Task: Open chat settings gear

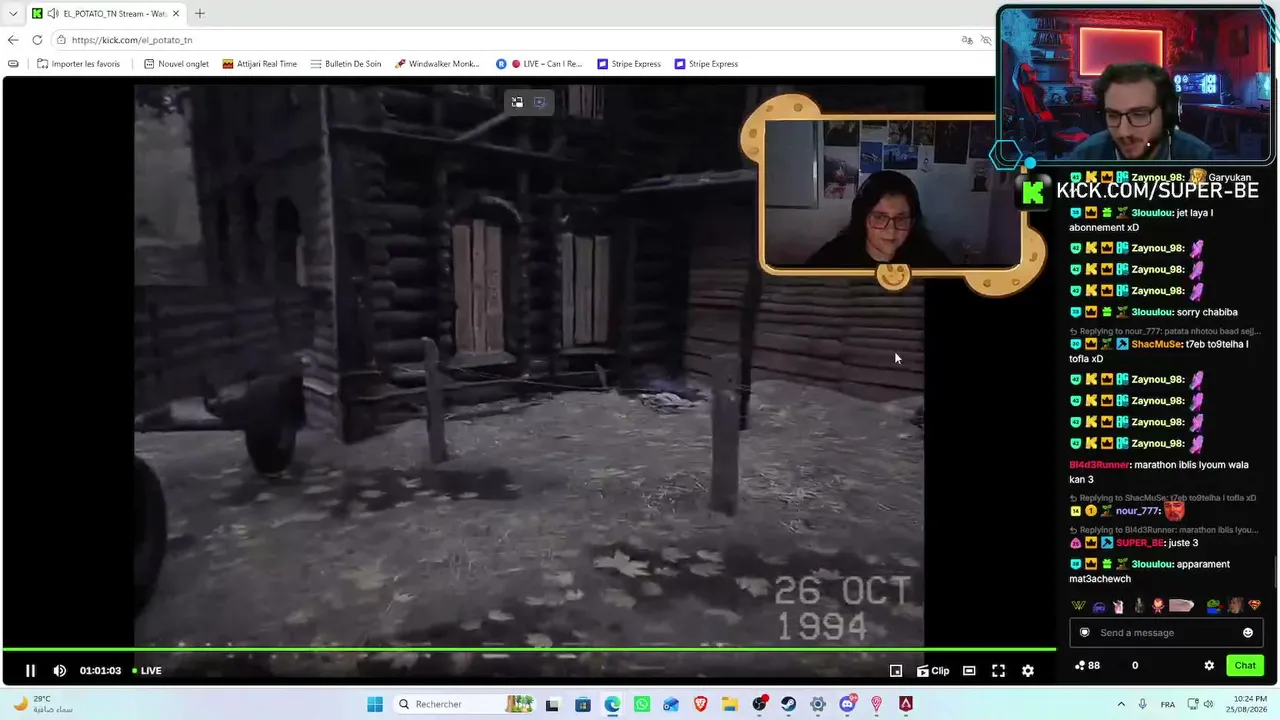Action: (1209, 665)
